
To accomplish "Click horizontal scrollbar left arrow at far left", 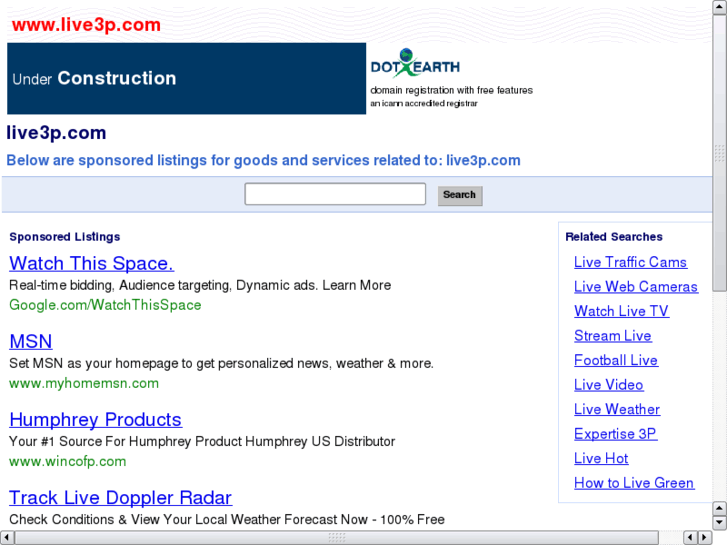I will (7, 538).
